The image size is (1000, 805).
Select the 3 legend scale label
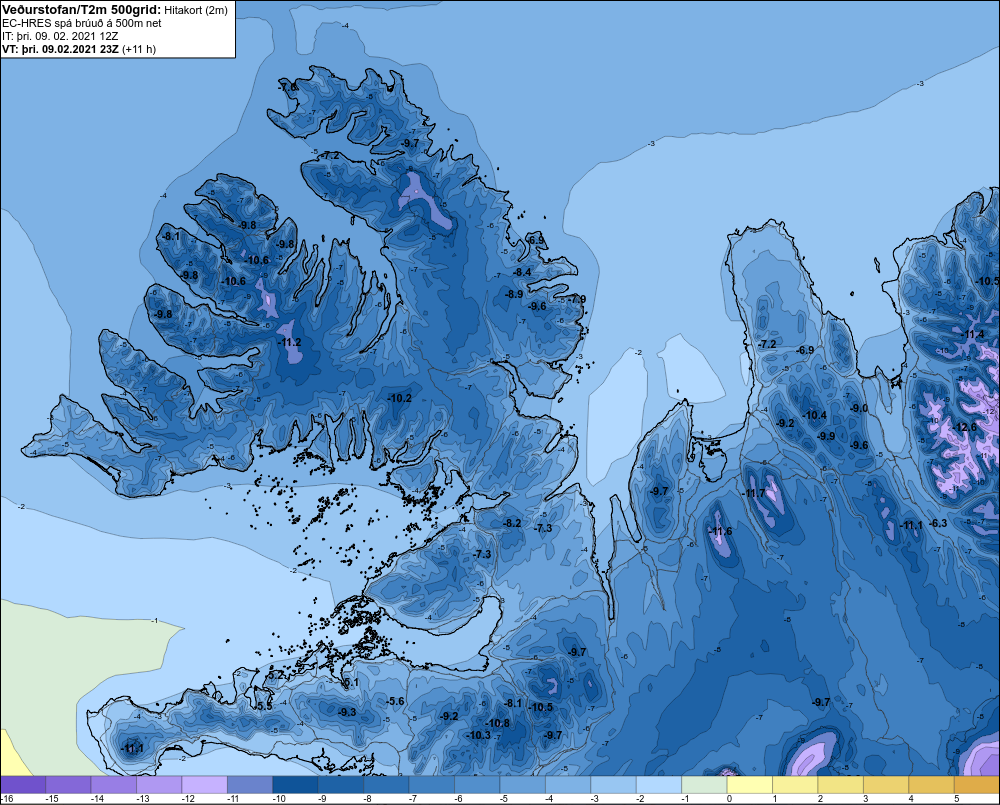865,799
